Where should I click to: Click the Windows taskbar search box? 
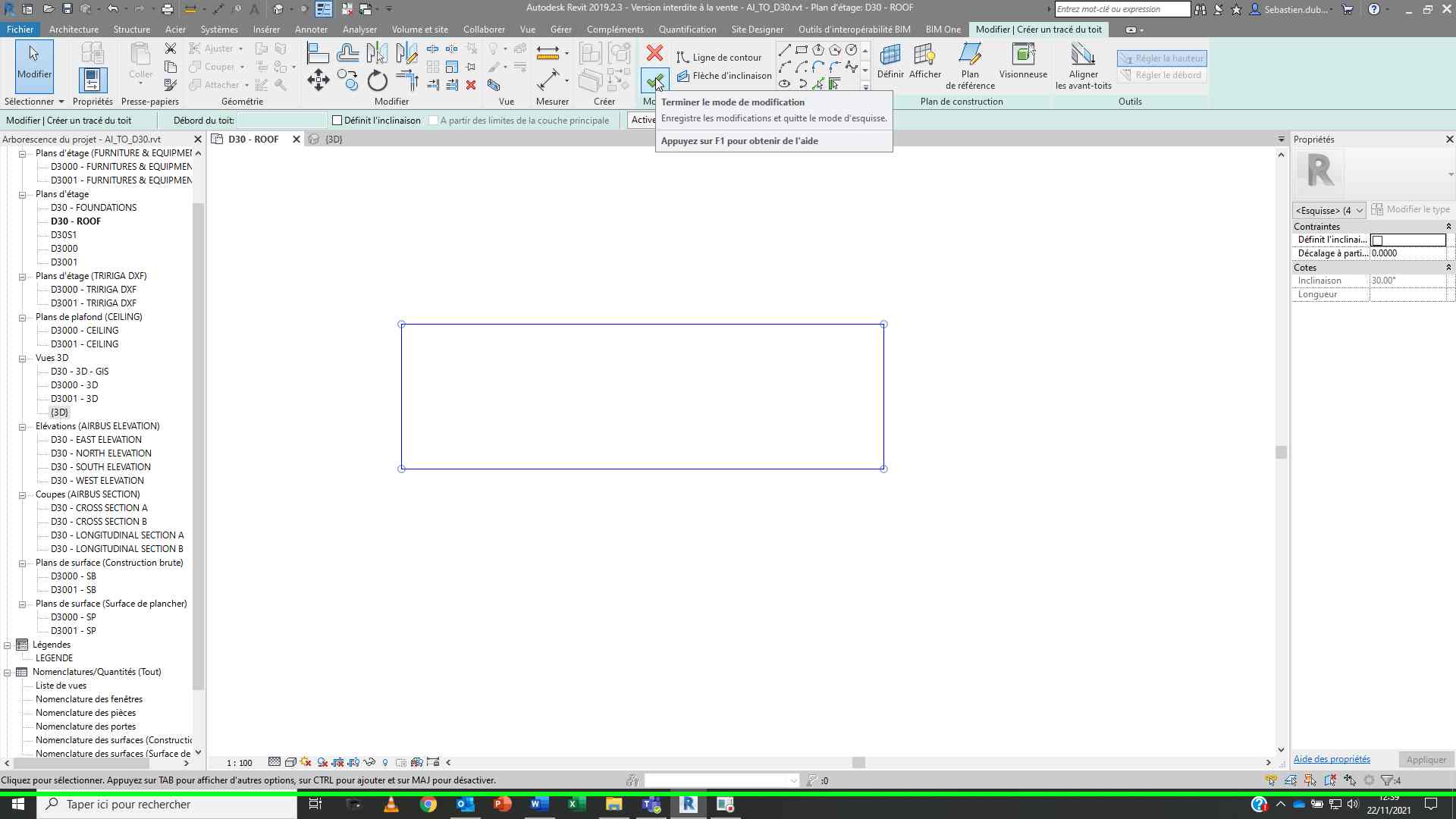click(167, 804)
